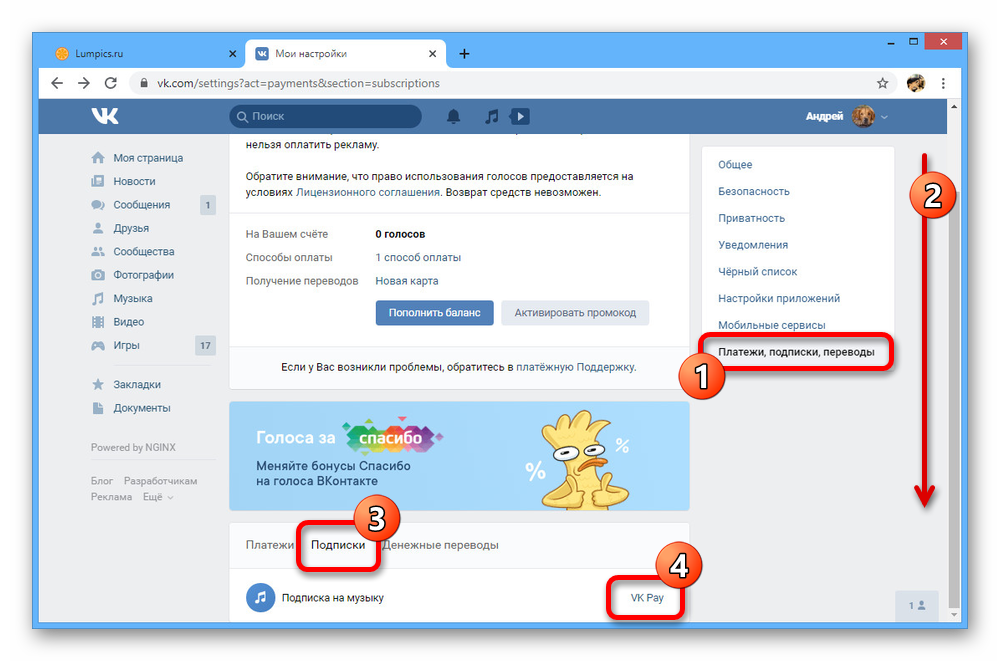Open Безопасность settings section

(x=754, y=191)
